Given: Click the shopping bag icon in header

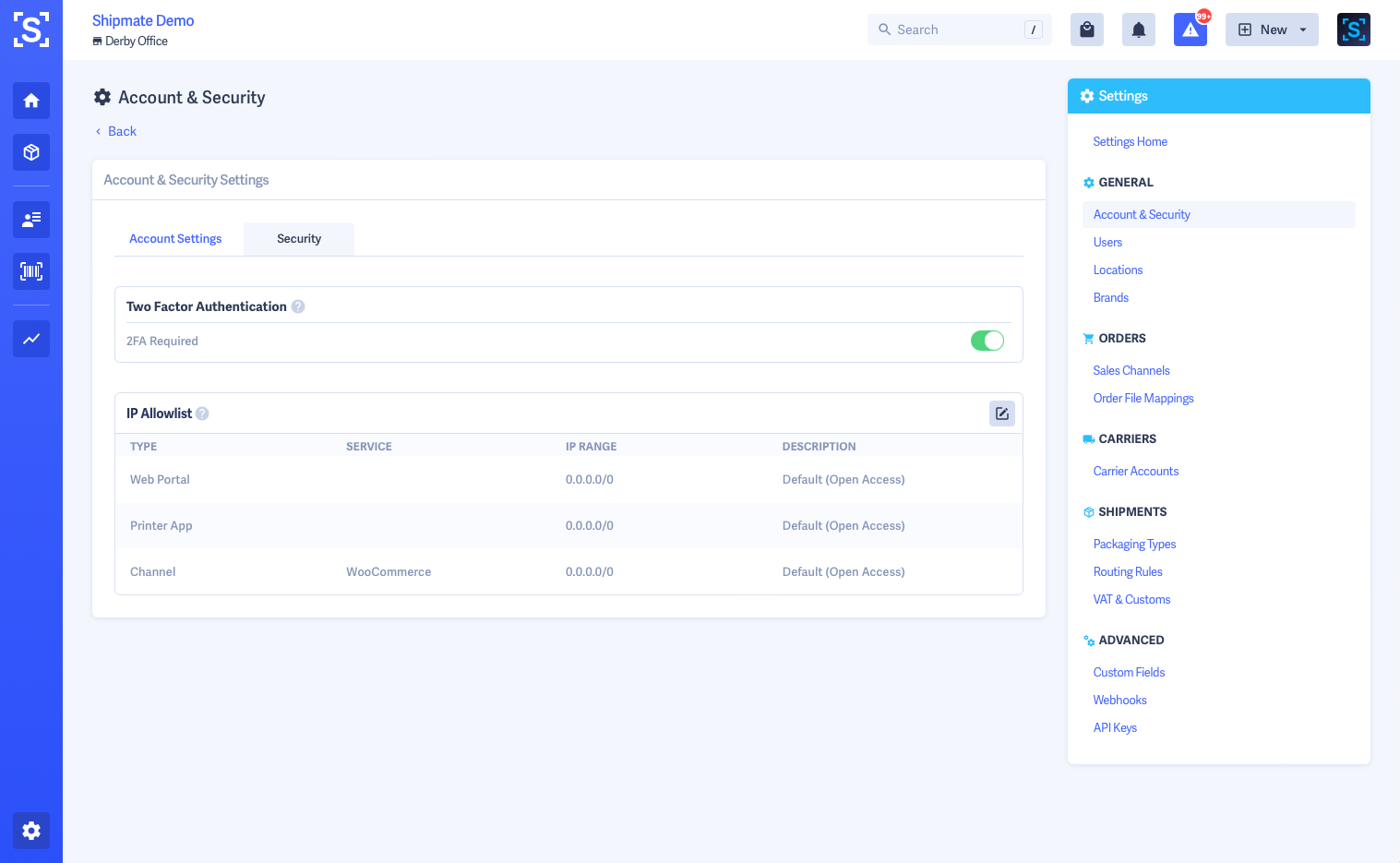Looking at the screenshot, I should click(x=1087, y=30).
